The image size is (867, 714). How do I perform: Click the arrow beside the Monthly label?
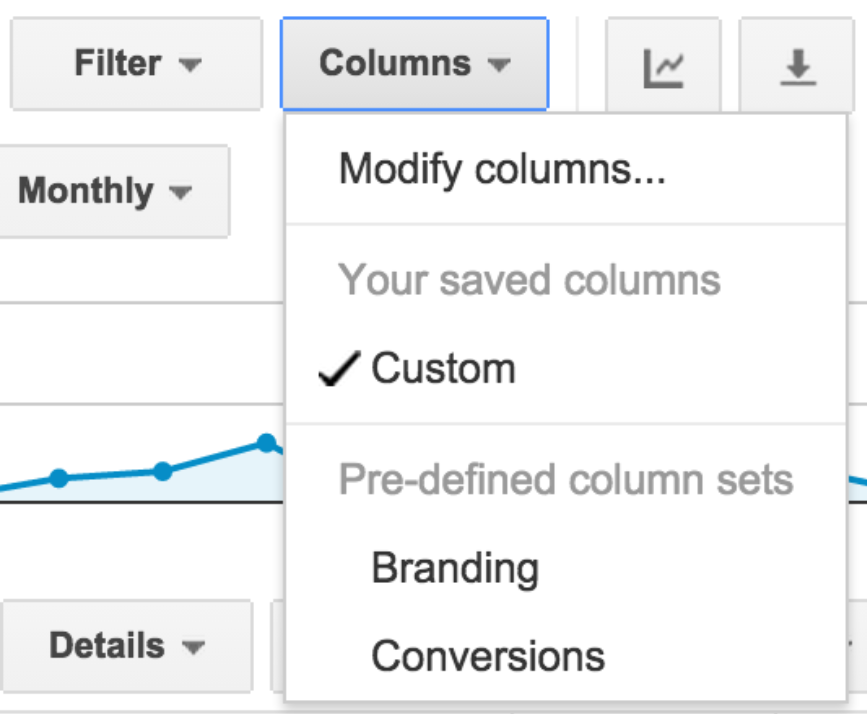click(x=180, y=193)
